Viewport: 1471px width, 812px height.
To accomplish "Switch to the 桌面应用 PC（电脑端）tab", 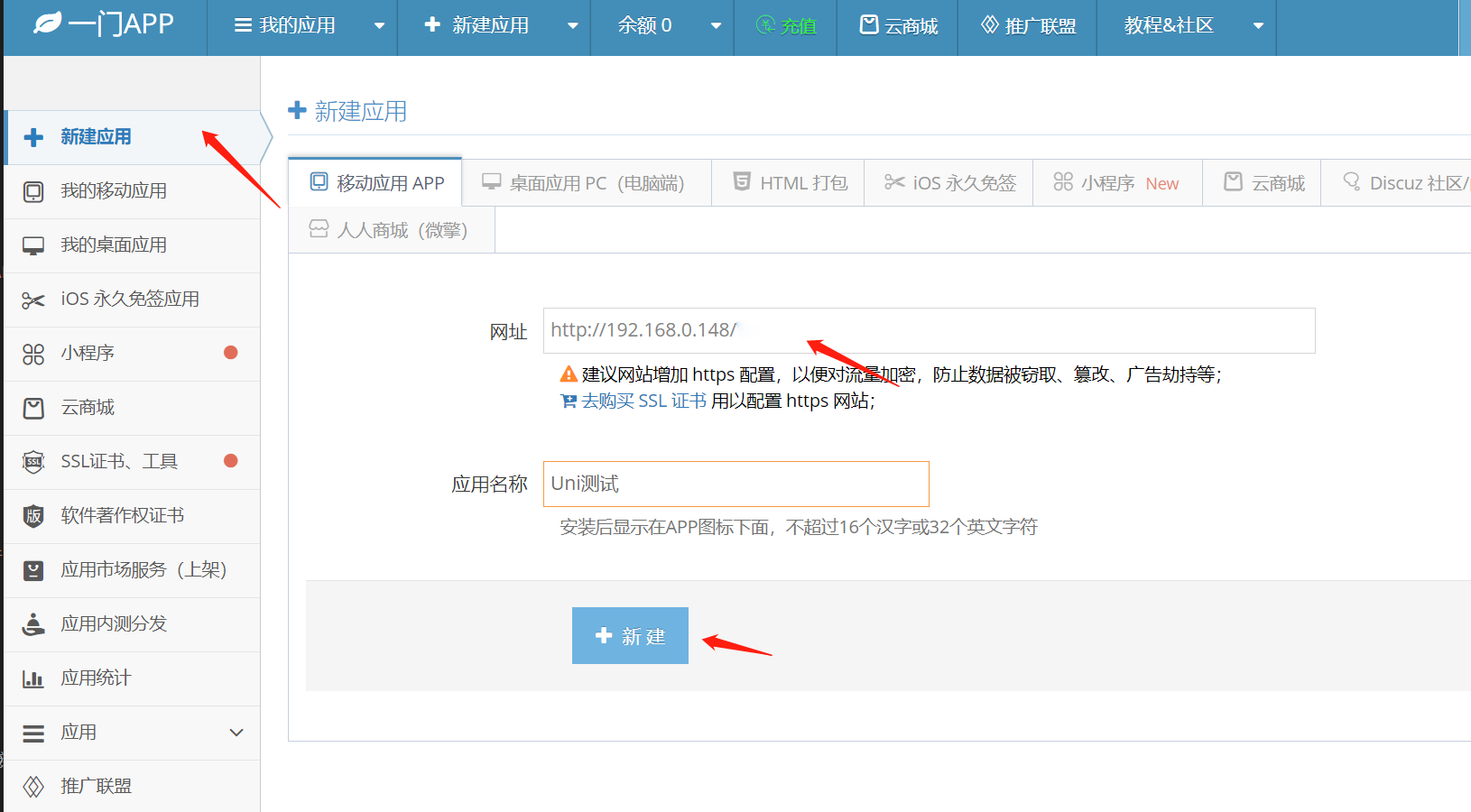I will (587, 183).
